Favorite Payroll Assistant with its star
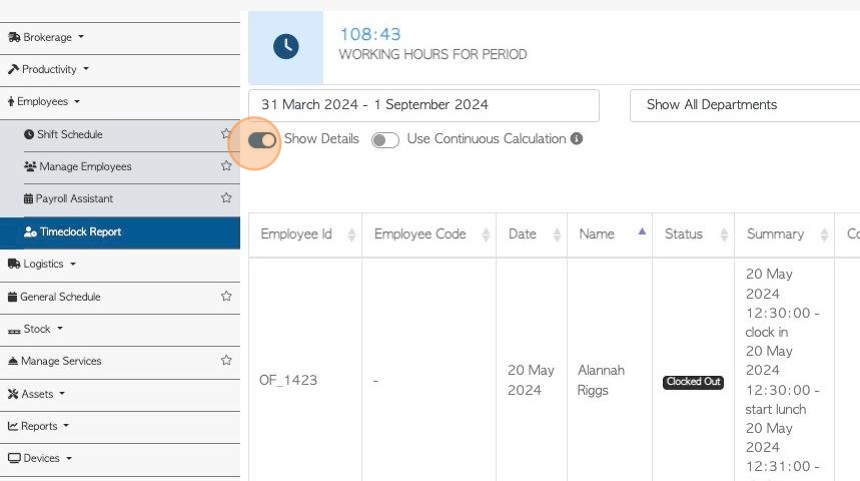 coord(226,197)
